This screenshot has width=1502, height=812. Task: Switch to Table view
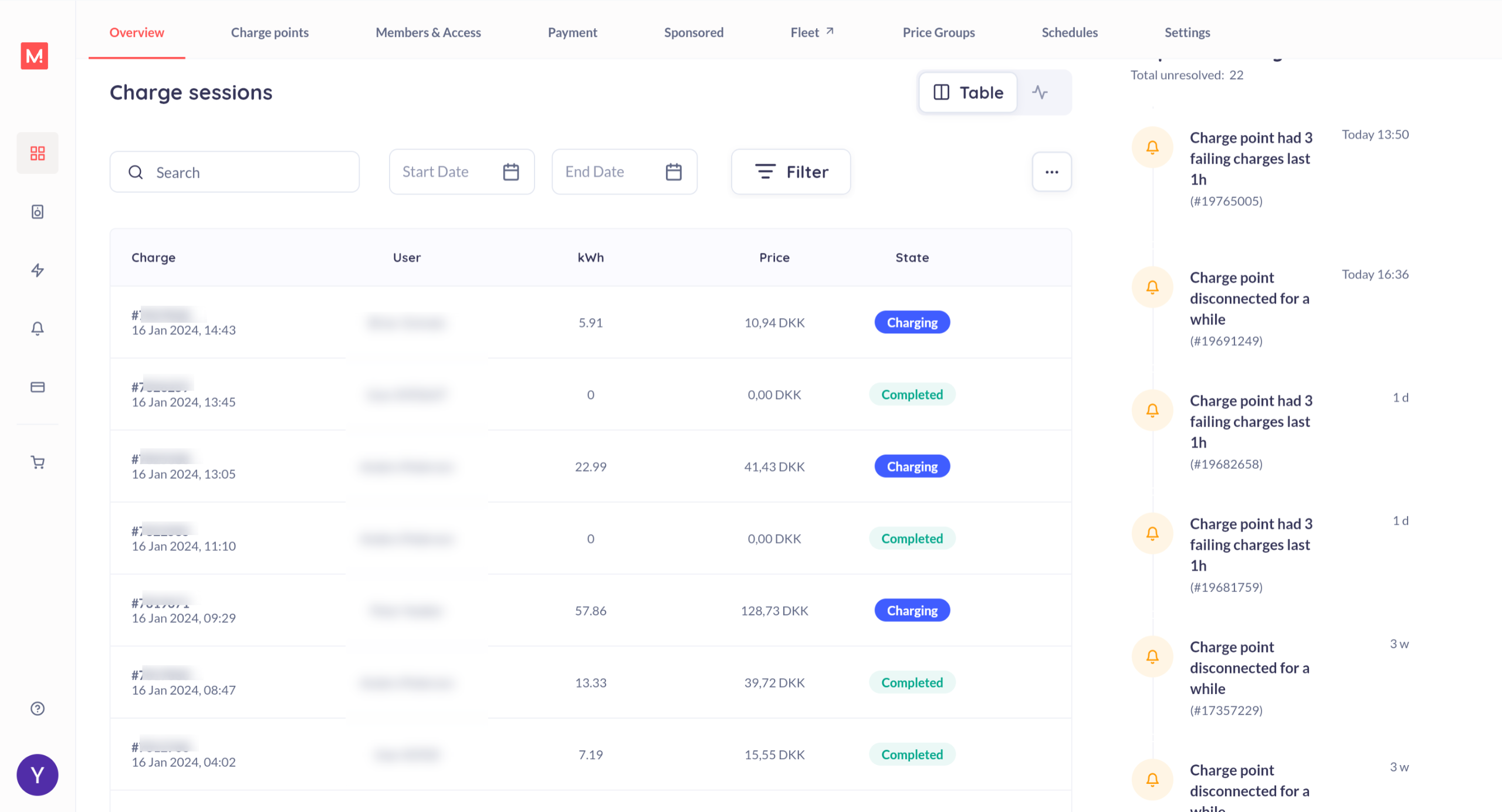tap(968, 93)
